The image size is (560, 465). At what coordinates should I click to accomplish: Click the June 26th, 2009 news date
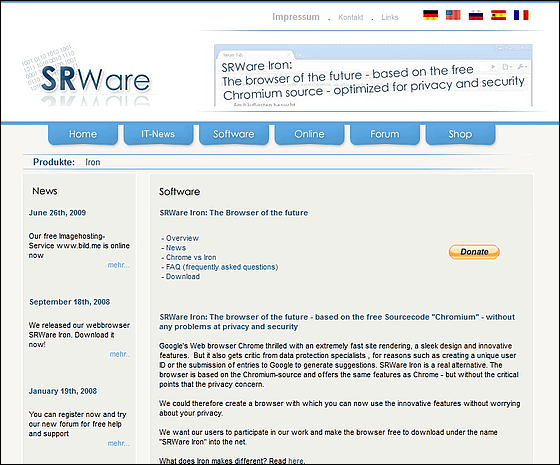coord(57,213)
